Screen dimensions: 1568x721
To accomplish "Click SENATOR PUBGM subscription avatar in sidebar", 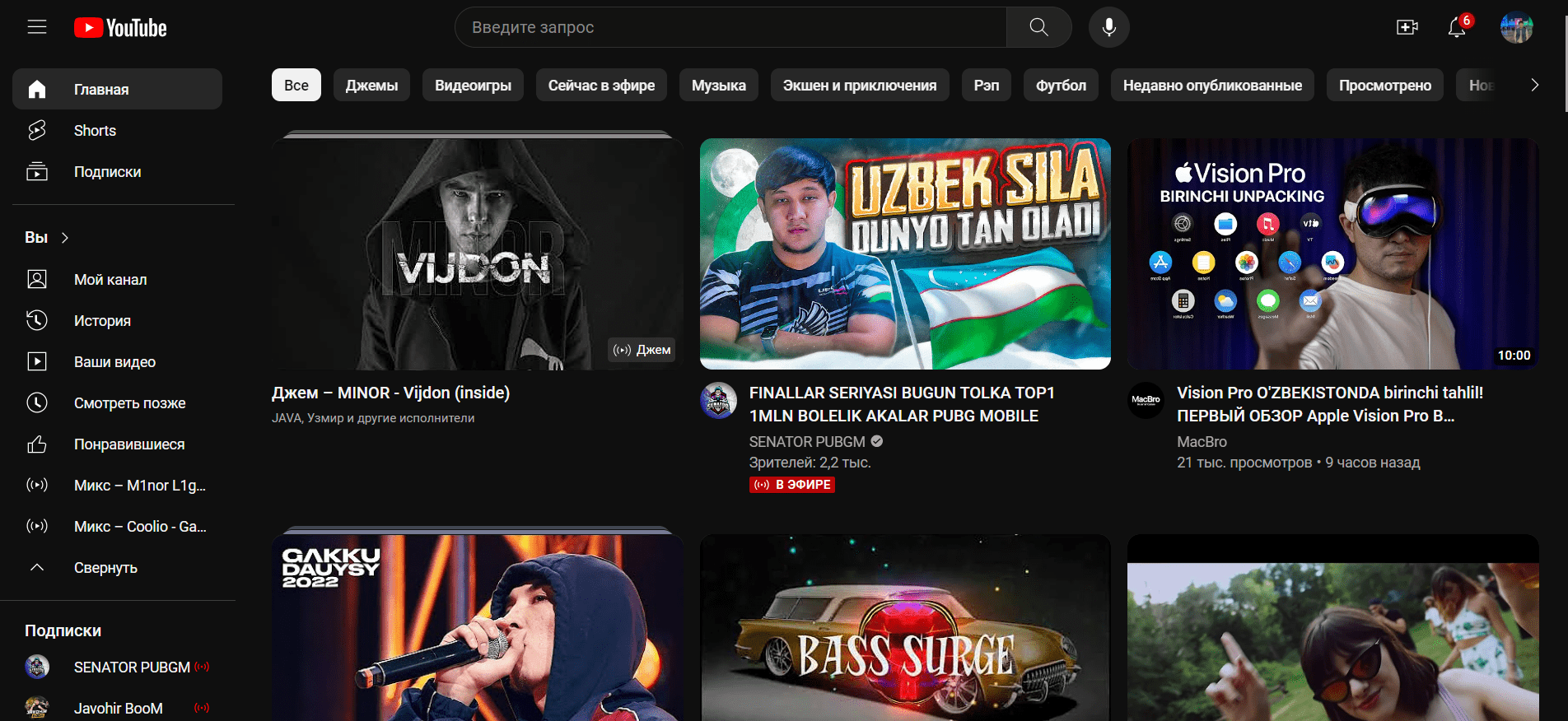I will click(37, 667).
